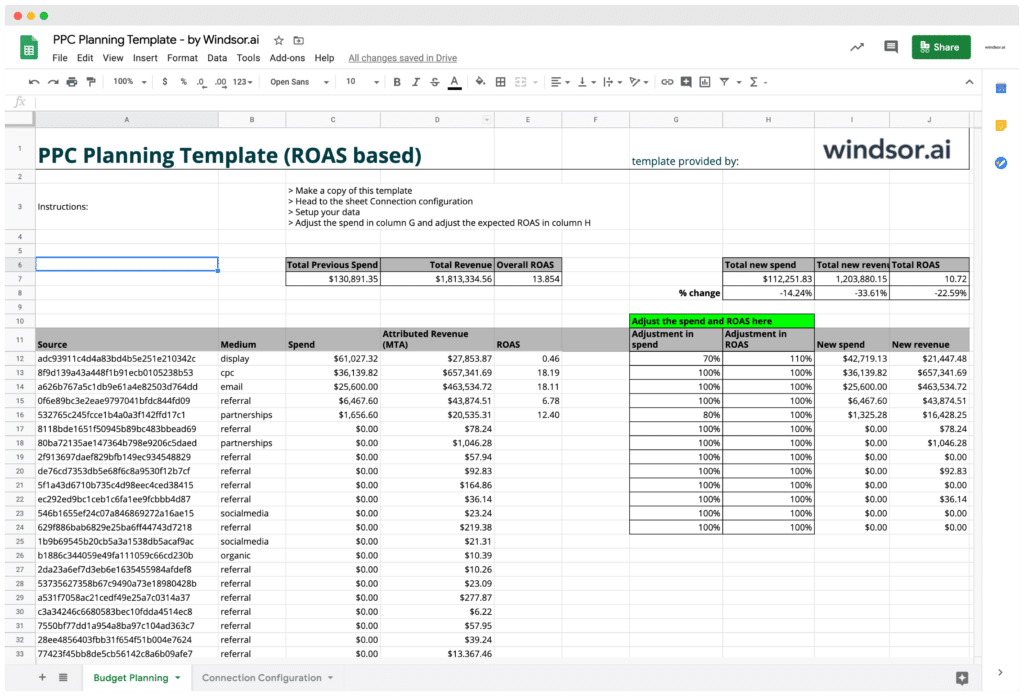
Task: Select the column A header
Action: click(127, 119)
